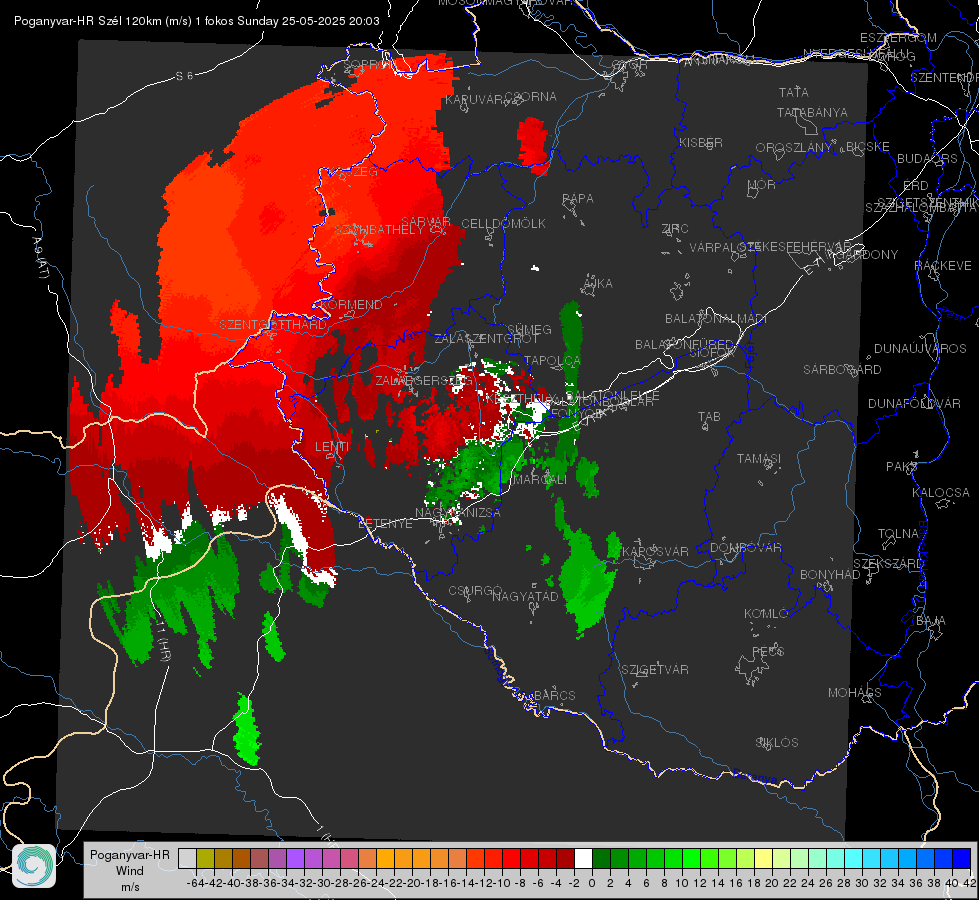979x900 pixels.
Task: Click the NAGYATAD city label
Action: click(525, 596)
